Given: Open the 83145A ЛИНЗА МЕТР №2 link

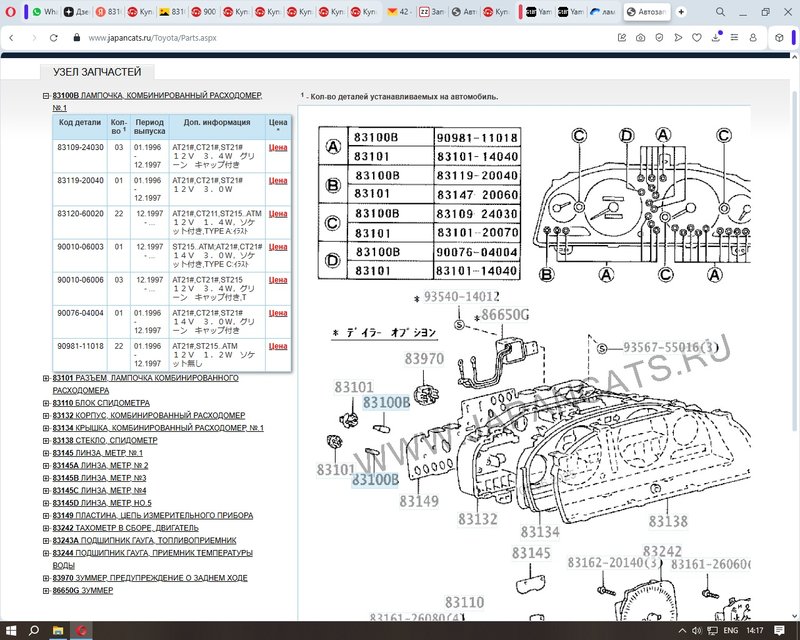Looking at the screenshot, I should [x=101, y=465].
